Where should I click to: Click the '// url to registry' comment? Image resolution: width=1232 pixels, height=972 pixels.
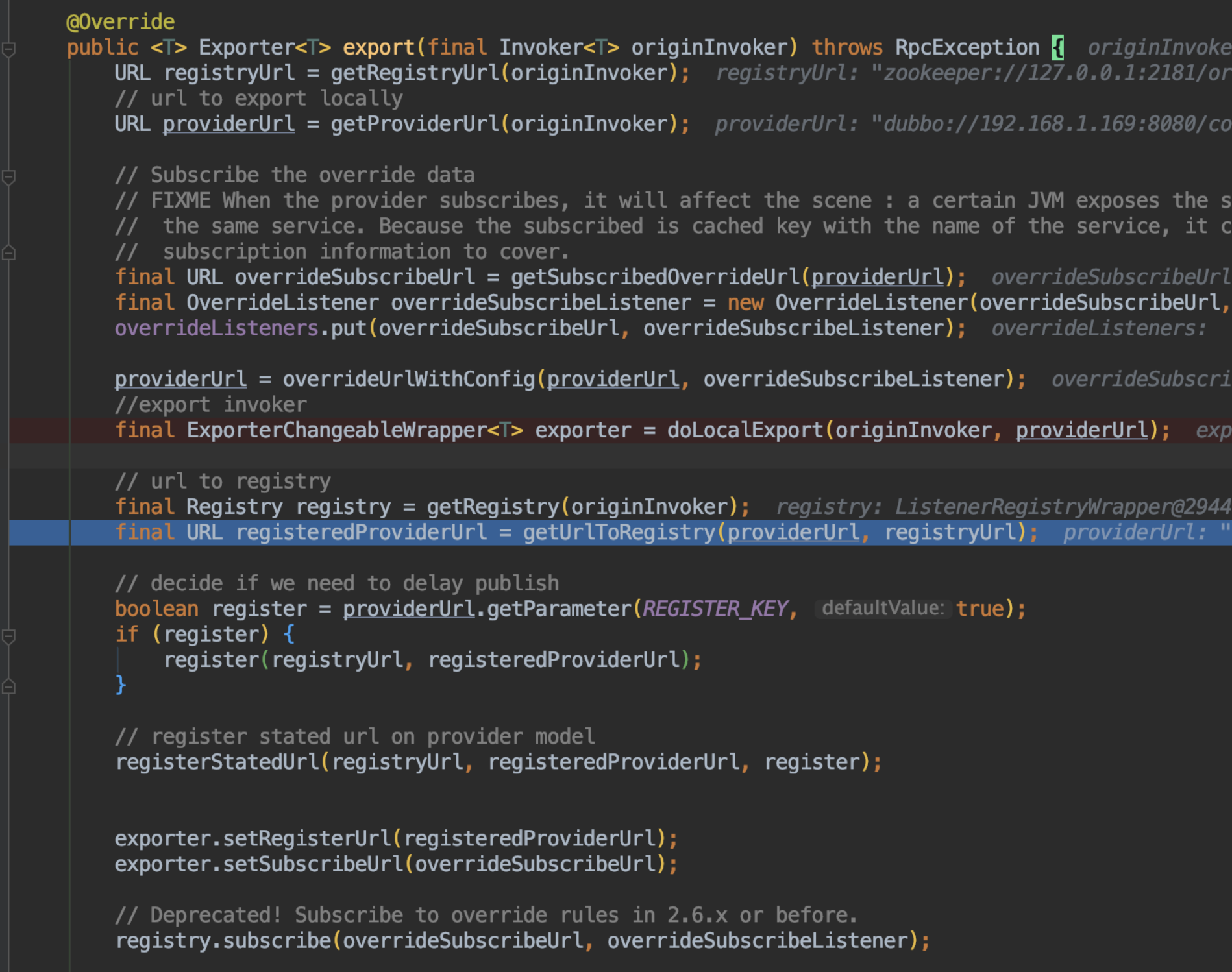coord(223,481)
